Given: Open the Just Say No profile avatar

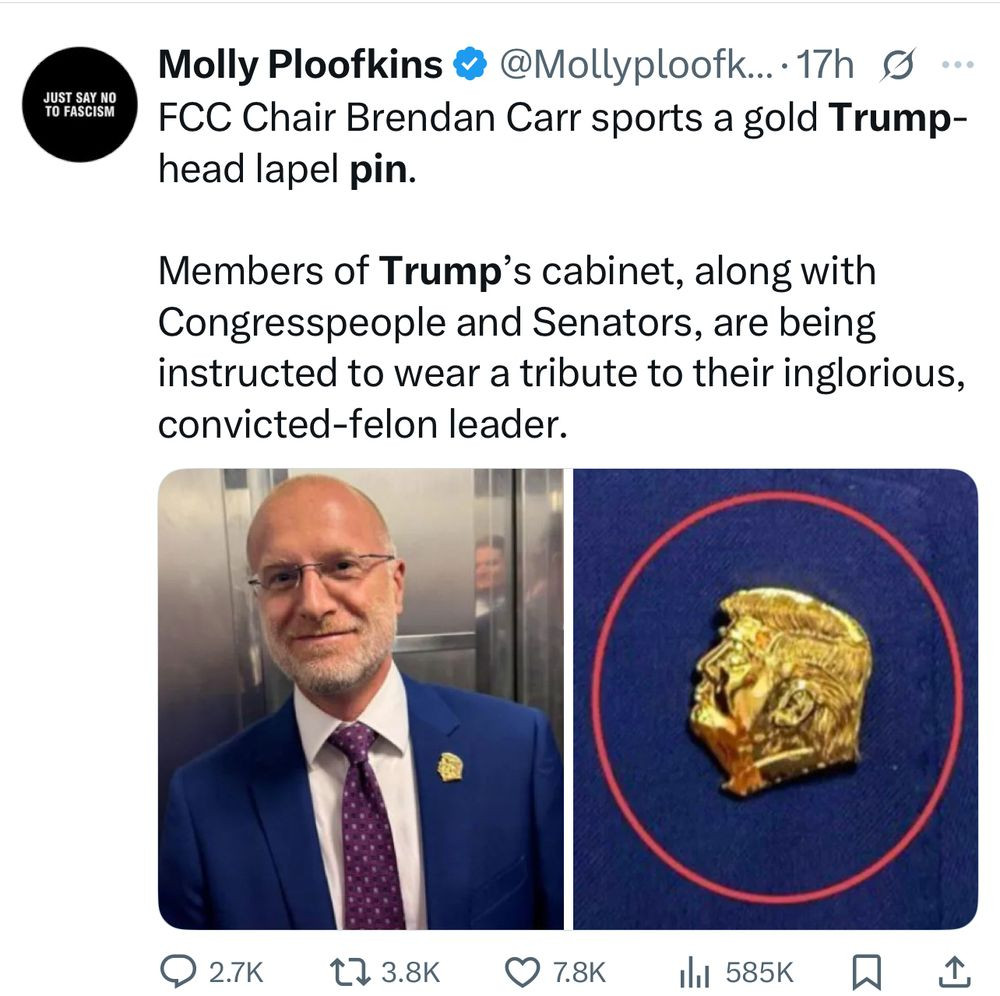Looking at the screenshot, I should coord(80,104).
